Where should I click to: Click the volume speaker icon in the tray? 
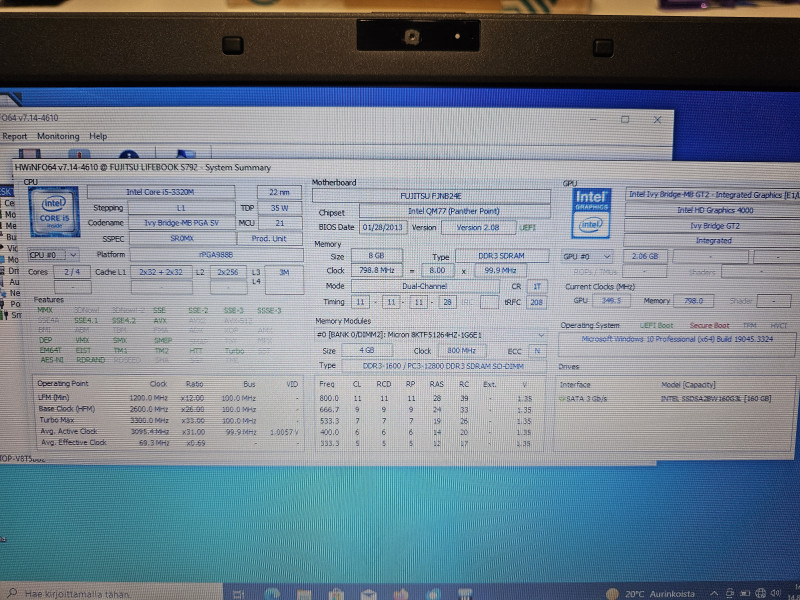click(x=776, y=593)
